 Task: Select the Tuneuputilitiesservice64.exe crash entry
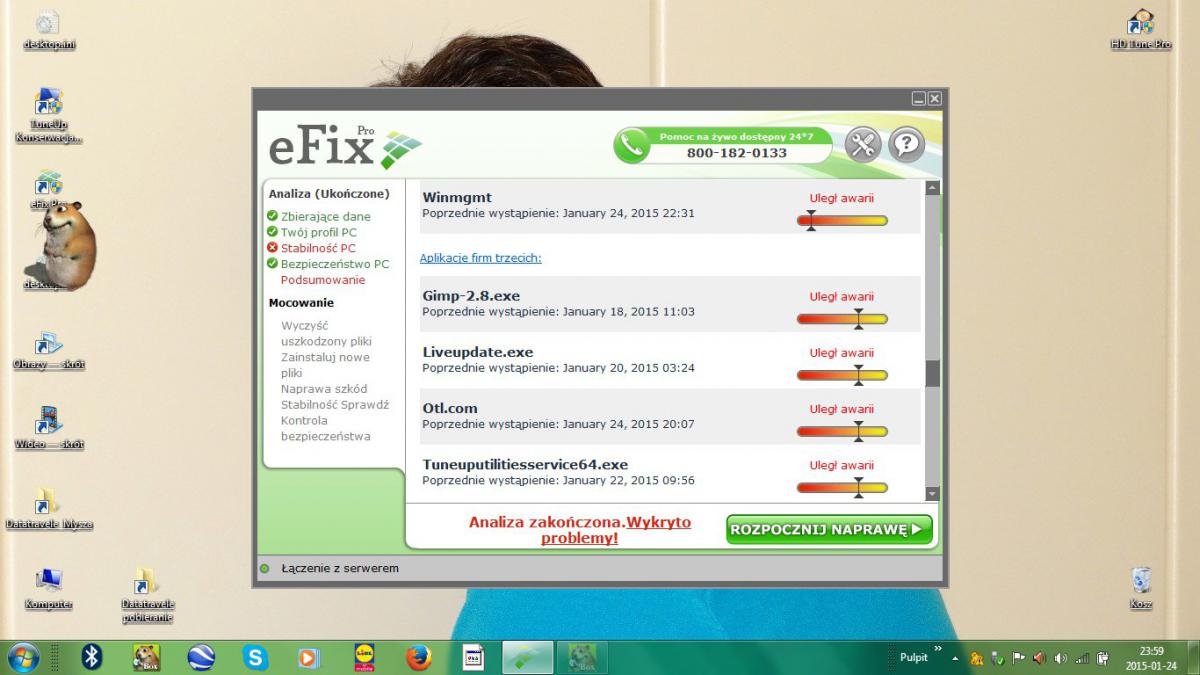669,473
